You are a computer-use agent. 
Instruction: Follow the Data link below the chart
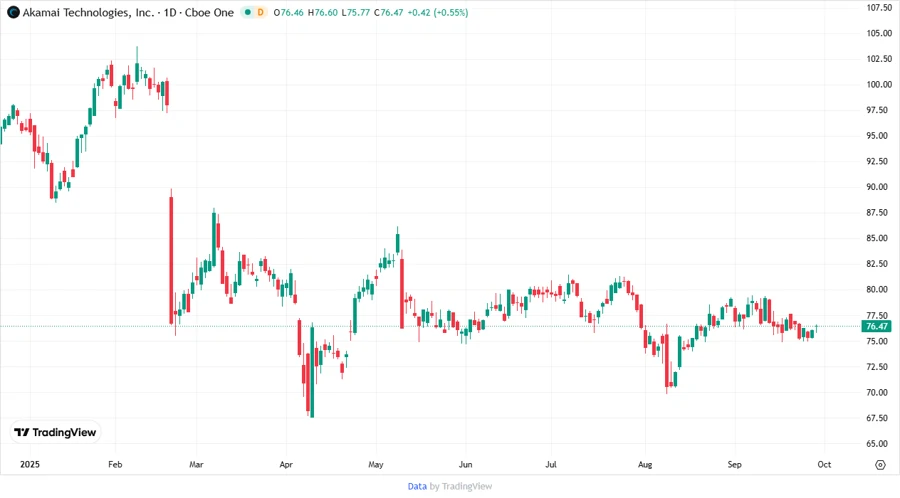coord(417,487)
